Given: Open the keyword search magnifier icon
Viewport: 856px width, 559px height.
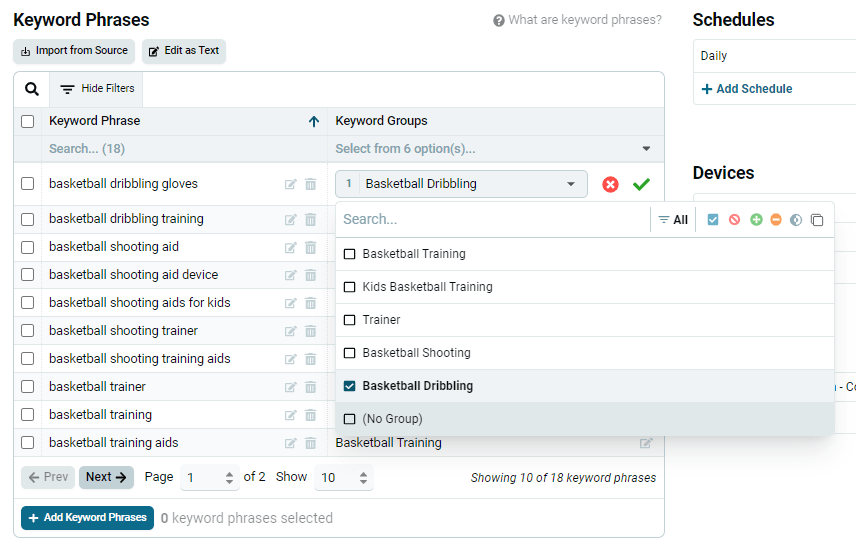Looking at the screenshot, I should 32,89.
